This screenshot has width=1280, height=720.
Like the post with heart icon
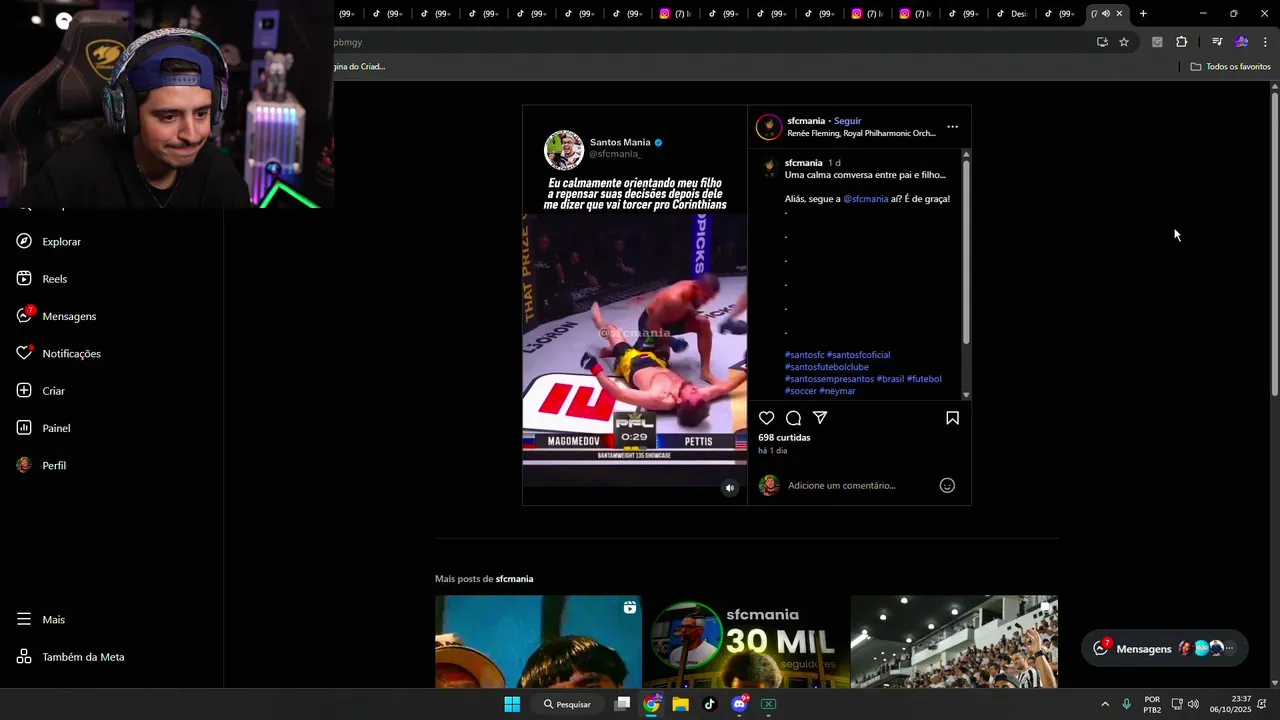(x=766, y=418)
